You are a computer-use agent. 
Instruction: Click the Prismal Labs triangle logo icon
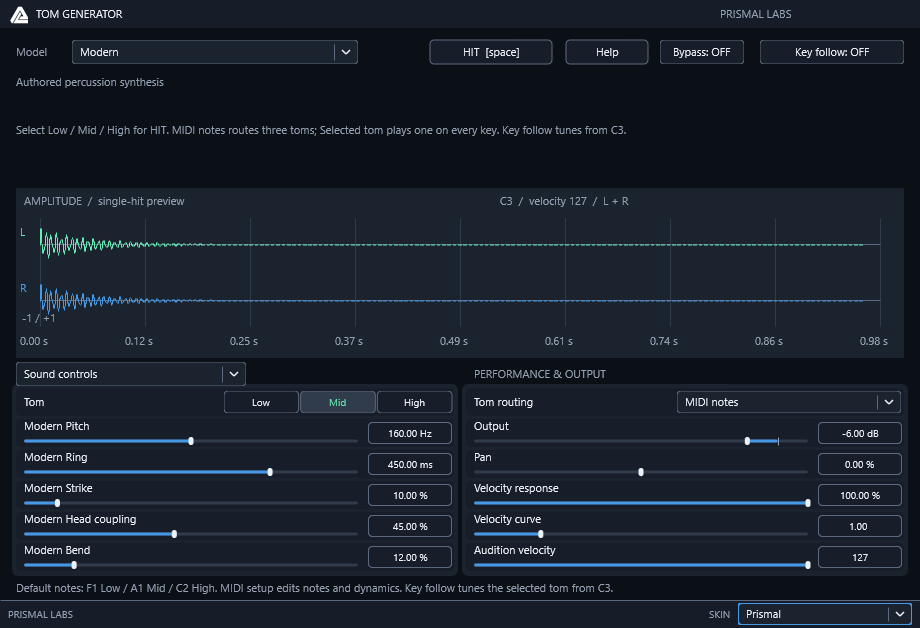19,15
